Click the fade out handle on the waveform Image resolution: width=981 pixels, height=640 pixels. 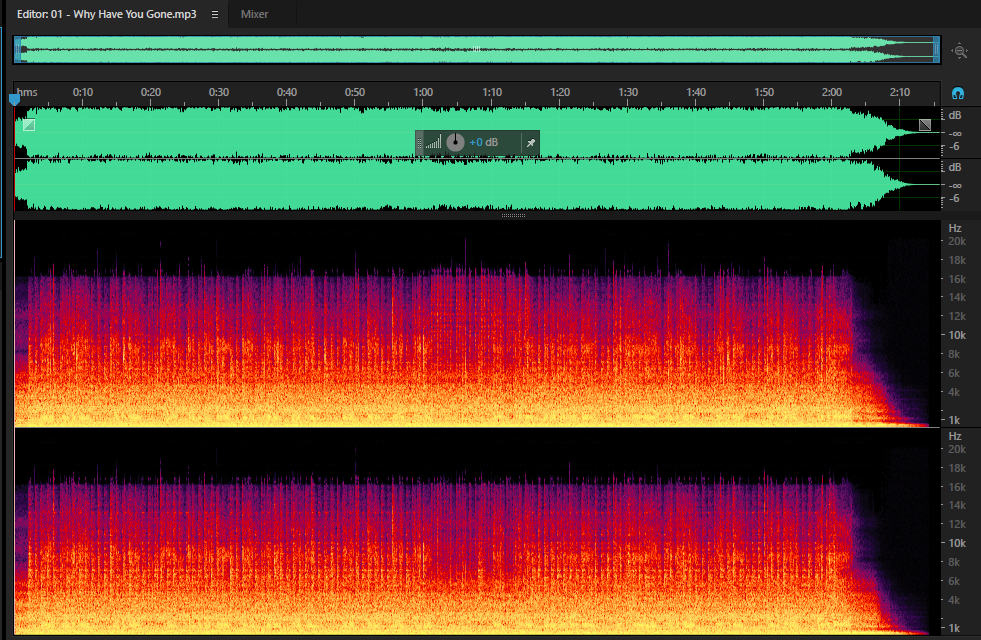tap(925, 125)
